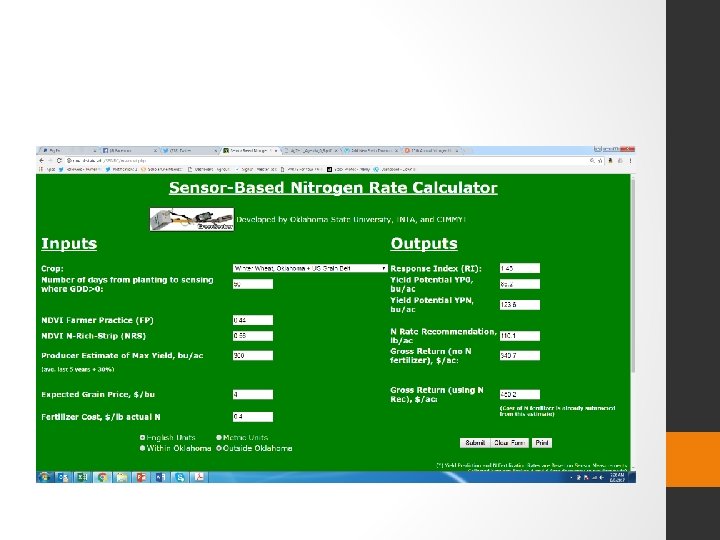Click the NDVI N-Rich-Strip input field
The height and width of the screenshot is (540, 720).
coord(253,336)
